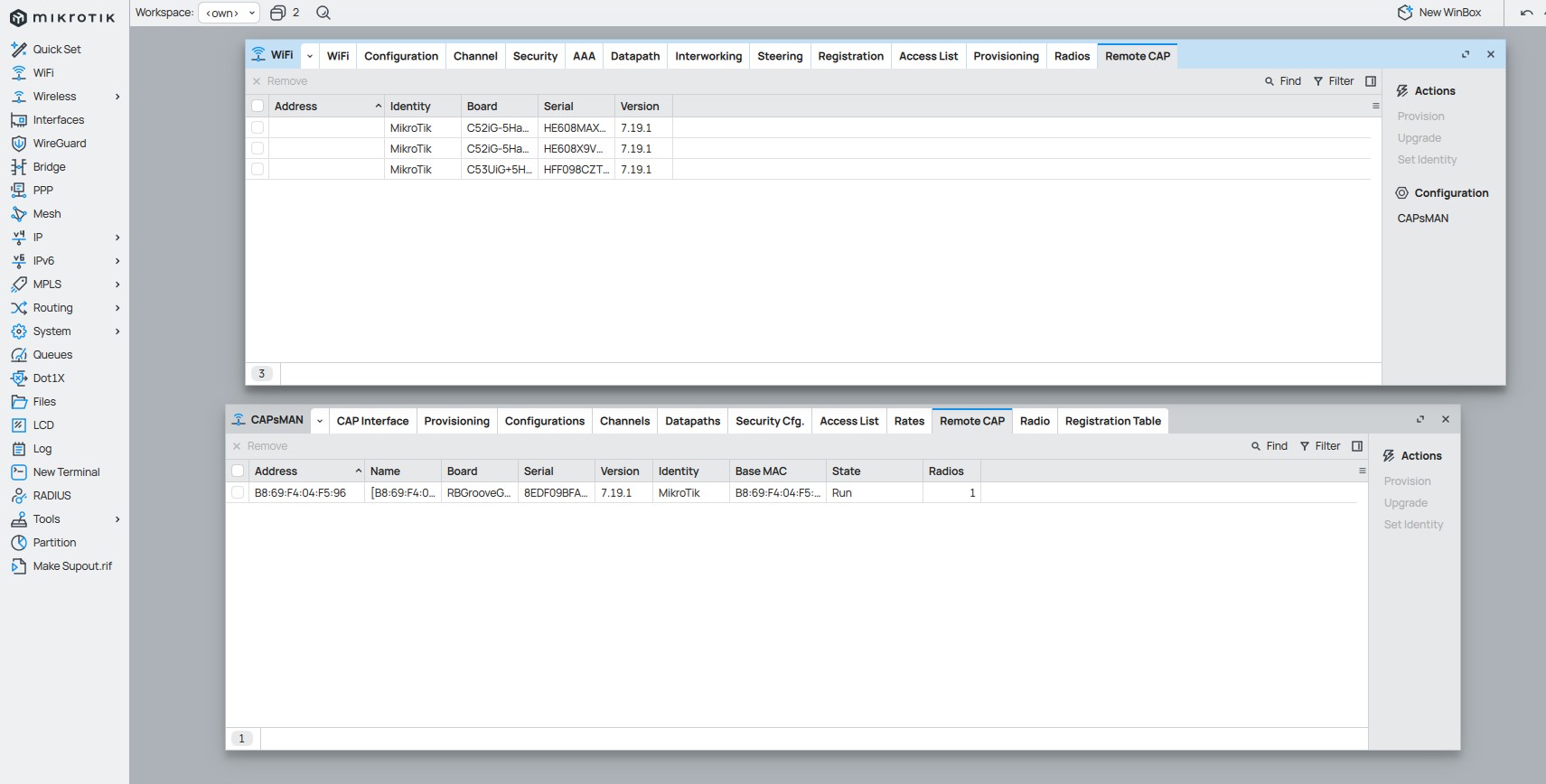Screen dimensions: 1546x784
Task: Expand the MPLS submenu
Action: tap(117, 285)
